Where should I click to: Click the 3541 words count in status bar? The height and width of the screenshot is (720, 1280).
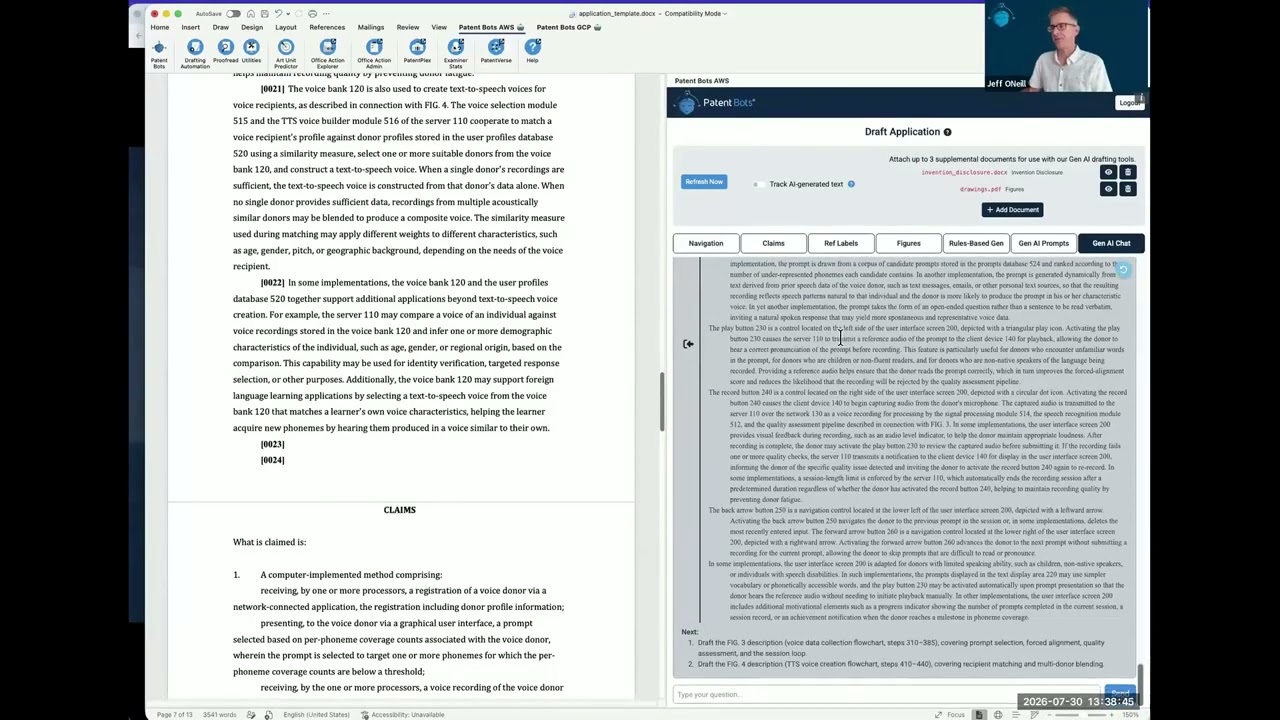coord(218,715)
